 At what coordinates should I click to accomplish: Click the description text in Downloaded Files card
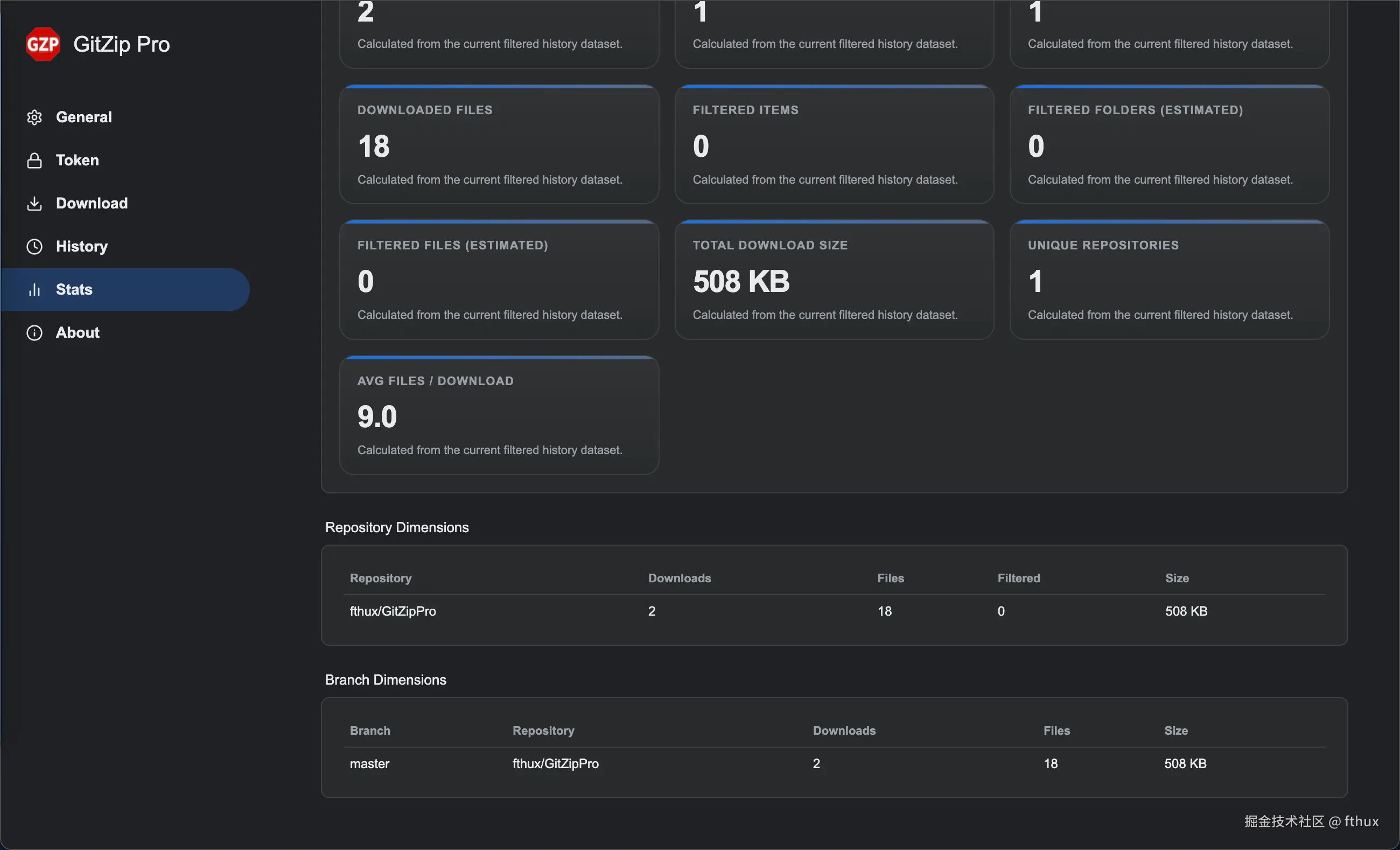point(490,180)
